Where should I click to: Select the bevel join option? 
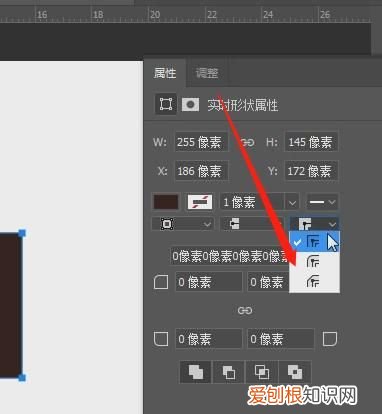coord(314,281)
